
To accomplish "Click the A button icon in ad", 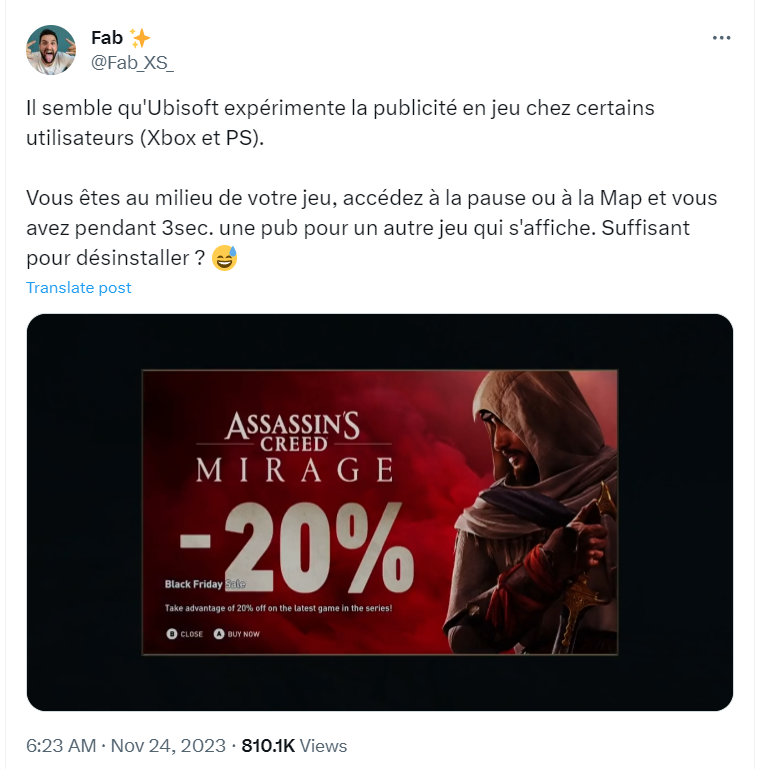I will [219, 634].
